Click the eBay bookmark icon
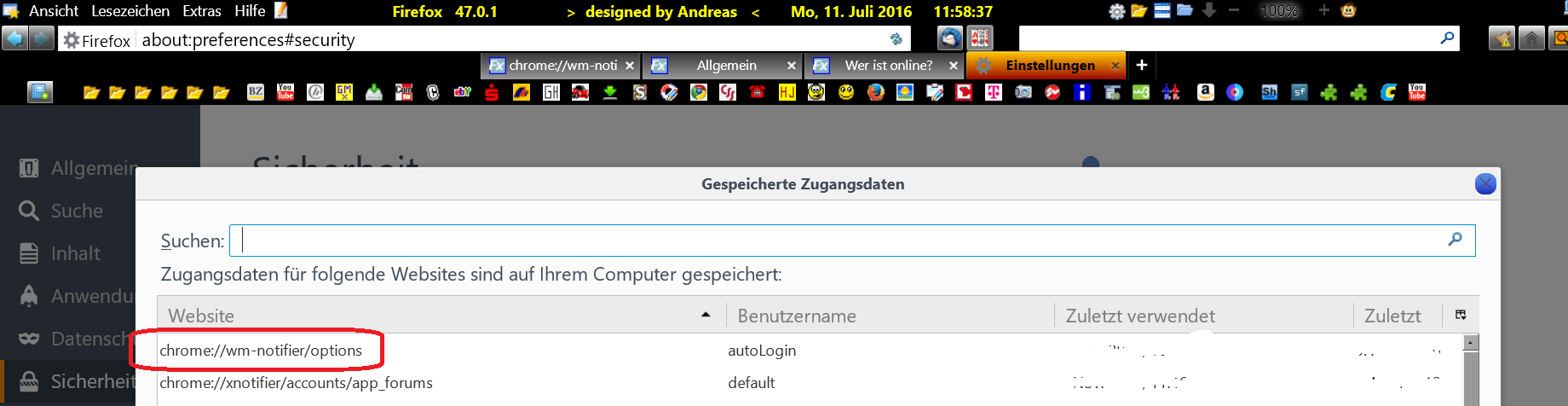Screen dimensions: 1568x406 coord(462,92)
